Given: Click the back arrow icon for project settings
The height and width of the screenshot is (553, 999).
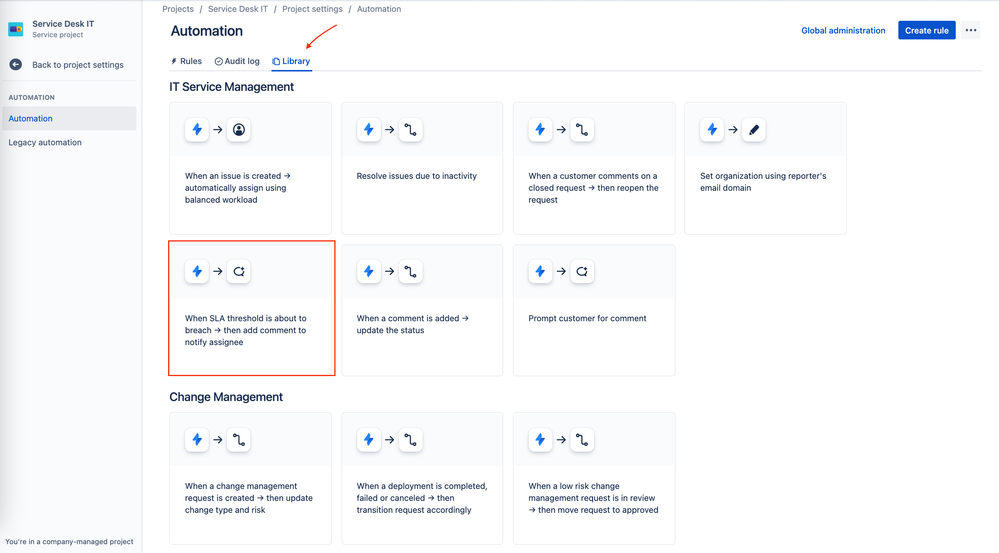Looking at the screenshot, I should pos(16,64).
